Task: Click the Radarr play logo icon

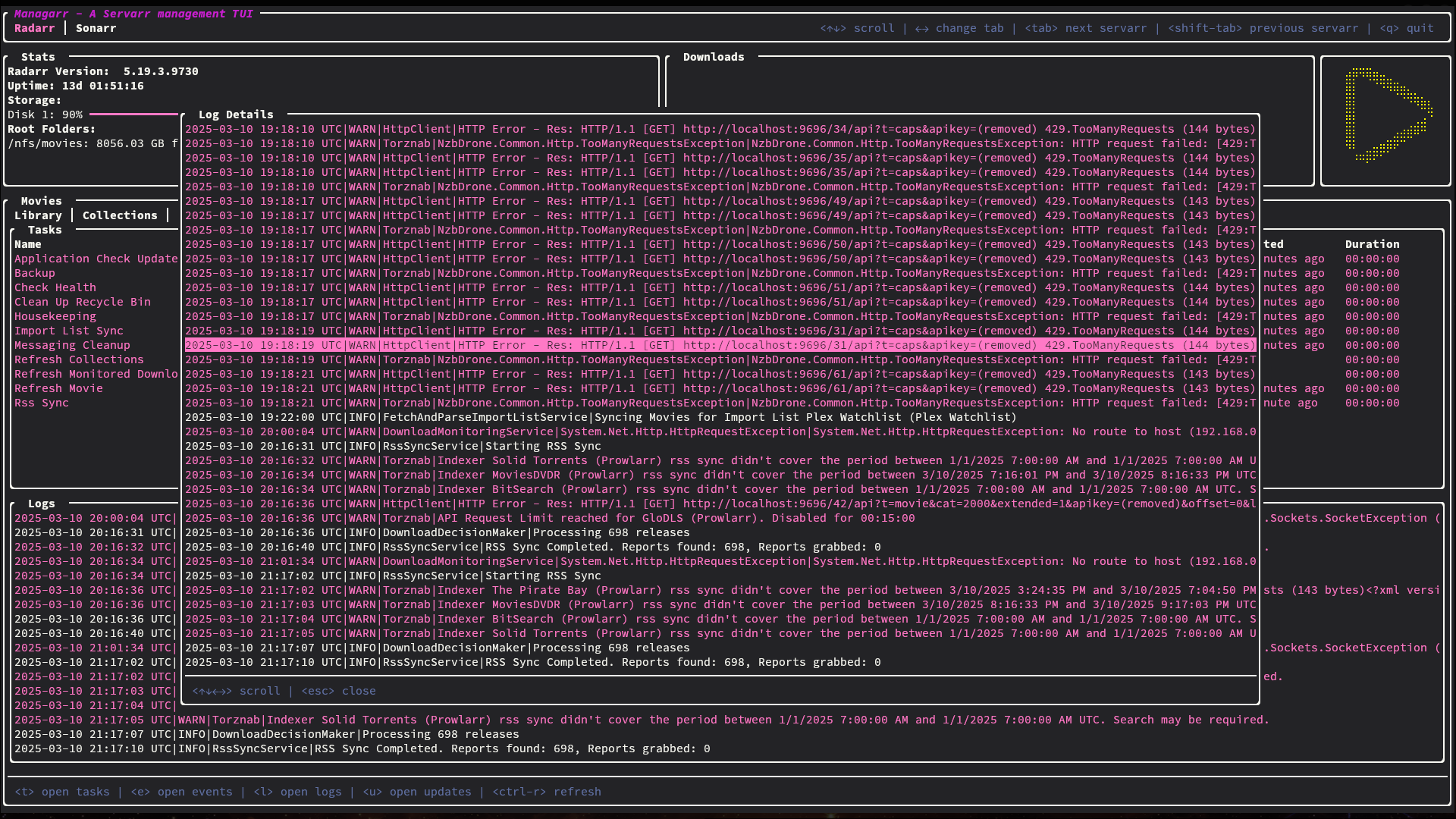Action: 1387,116
